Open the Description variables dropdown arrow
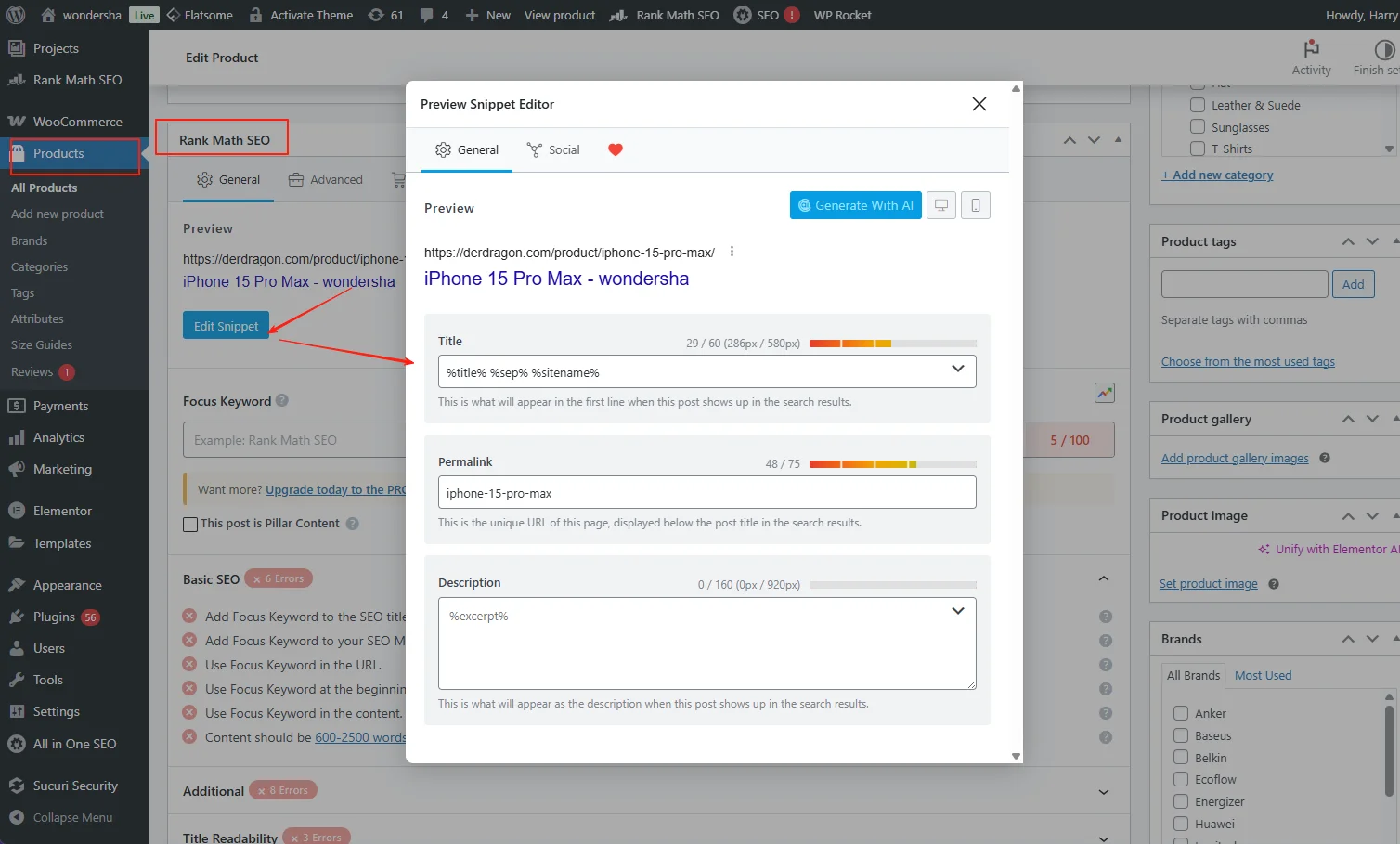The image size is (1400, 844). [958, 611]
